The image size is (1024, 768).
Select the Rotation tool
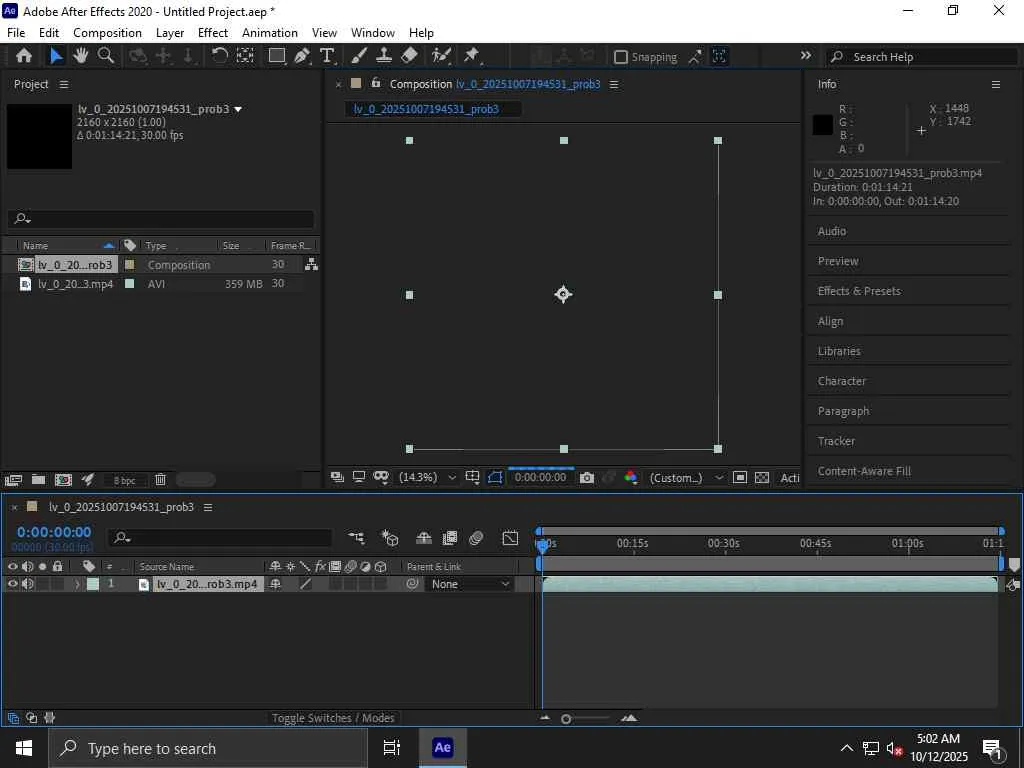point(219,56)
